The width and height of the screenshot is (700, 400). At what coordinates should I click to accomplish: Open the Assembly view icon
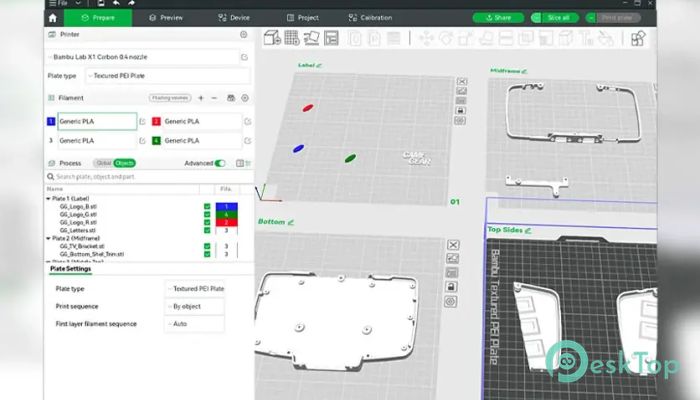click(638, 38)
